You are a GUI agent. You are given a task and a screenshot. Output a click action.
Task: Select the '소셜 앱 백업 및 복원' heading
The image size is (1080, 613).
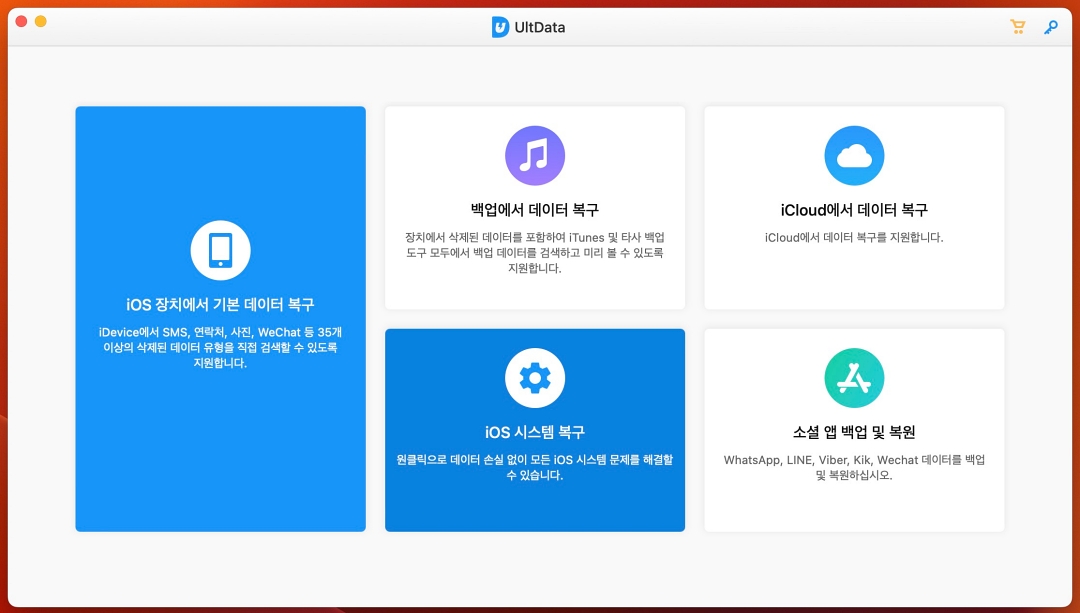pyautogui.click(x=854, y=432)
